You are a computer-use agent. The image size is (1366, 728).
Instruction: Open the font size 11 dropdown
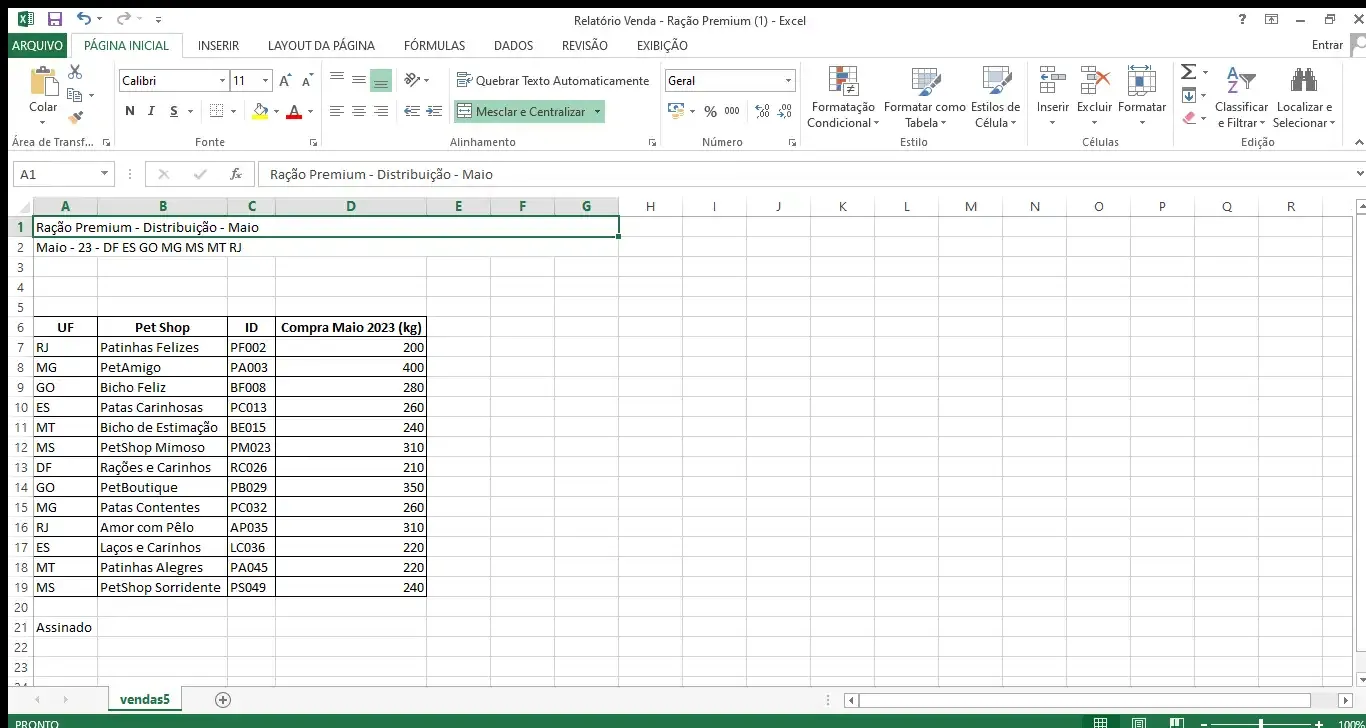(265, 81)
